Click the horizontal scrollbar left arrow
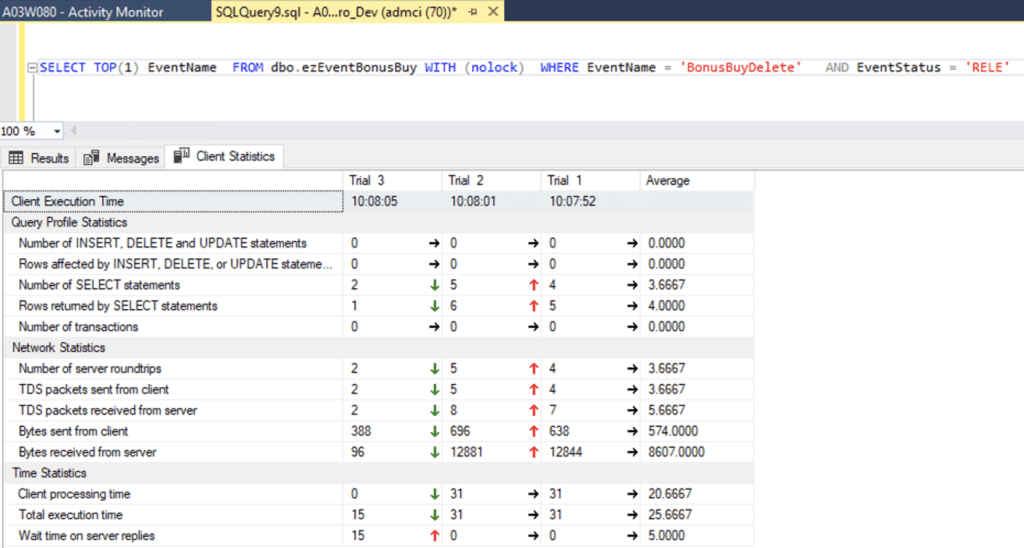Image resolution: width=1024 pixels, height=548 pixels. pos(73,131)
